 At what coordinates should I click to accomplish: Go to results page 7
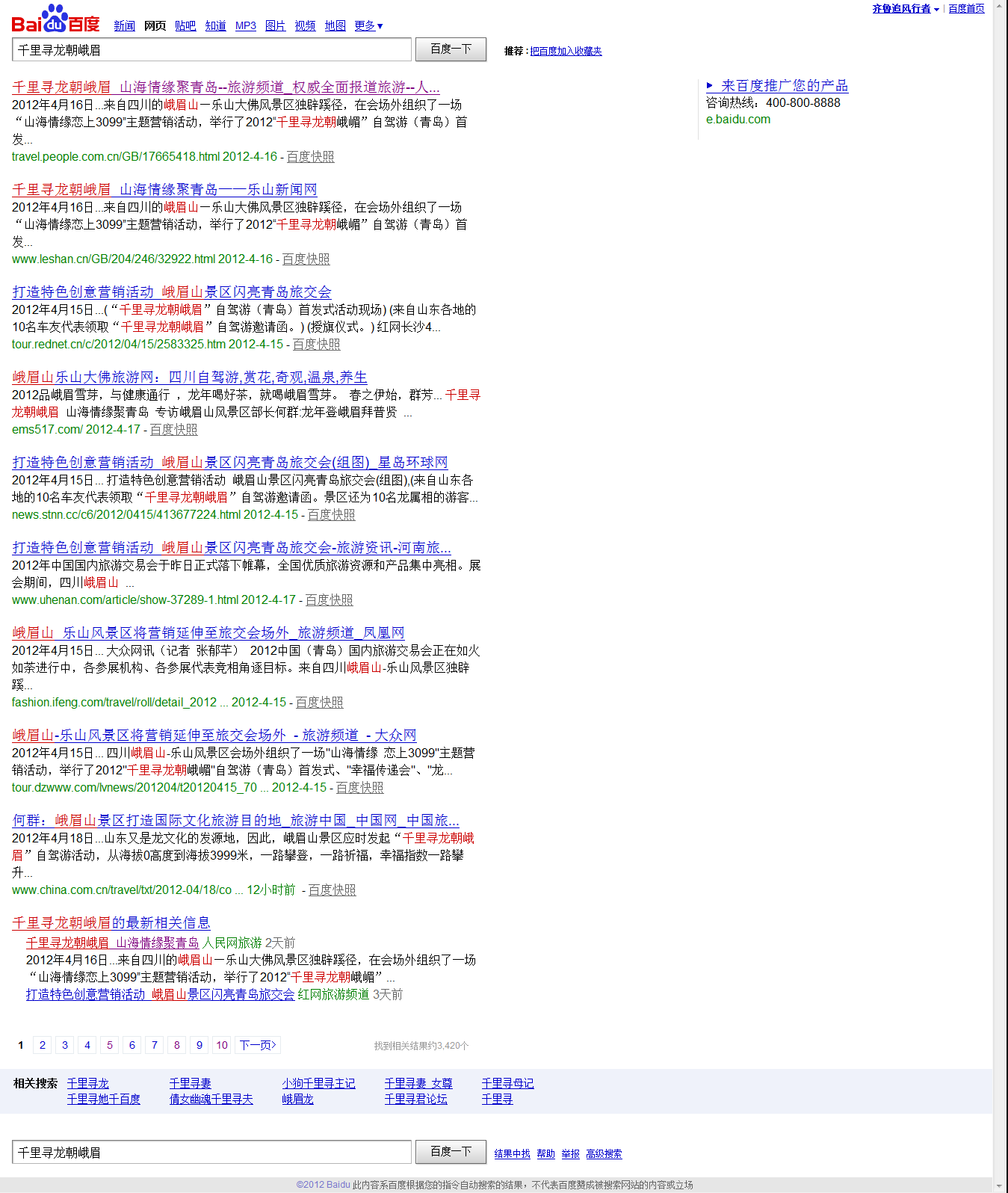coord(155,1045)
